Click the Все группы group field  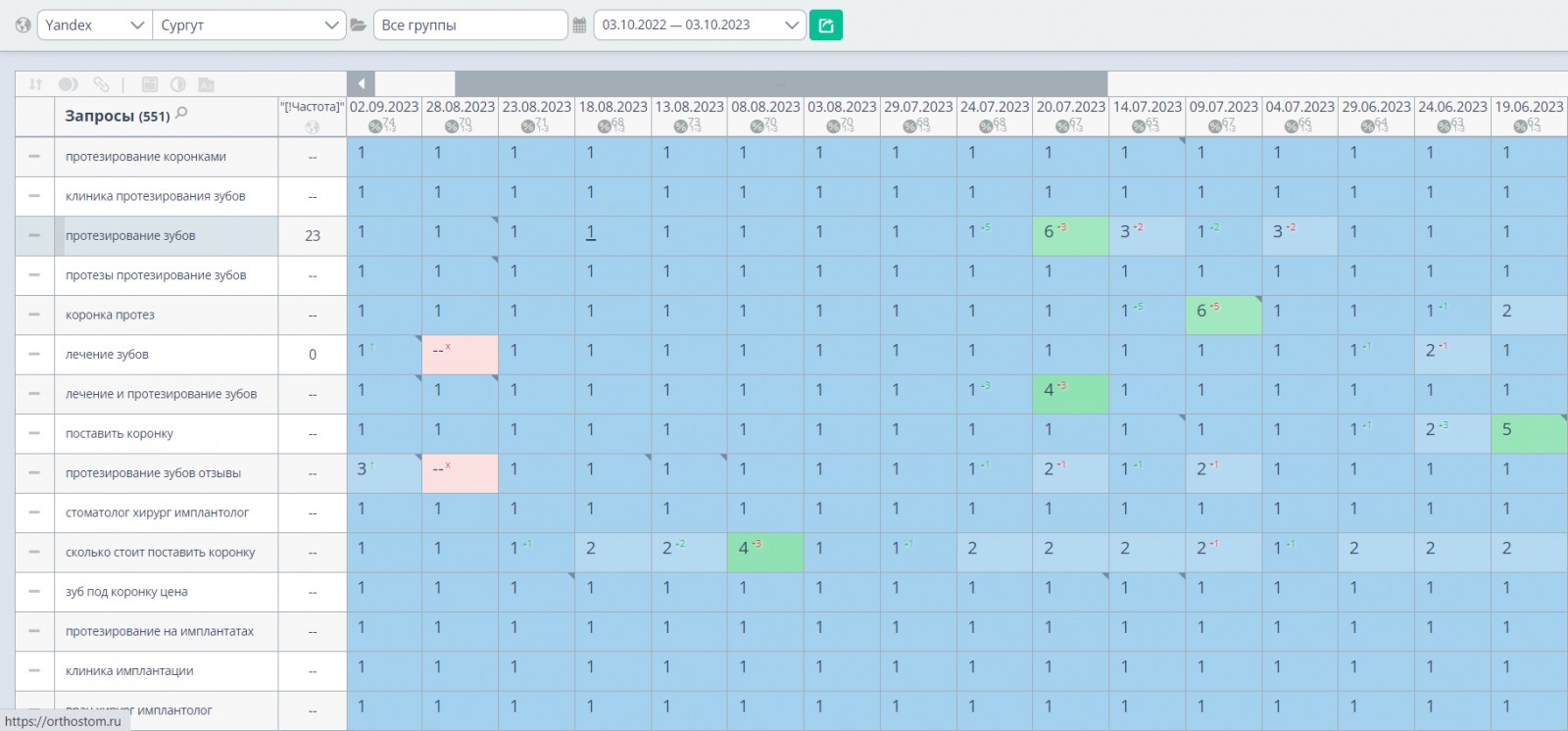(x=470, y=25)
